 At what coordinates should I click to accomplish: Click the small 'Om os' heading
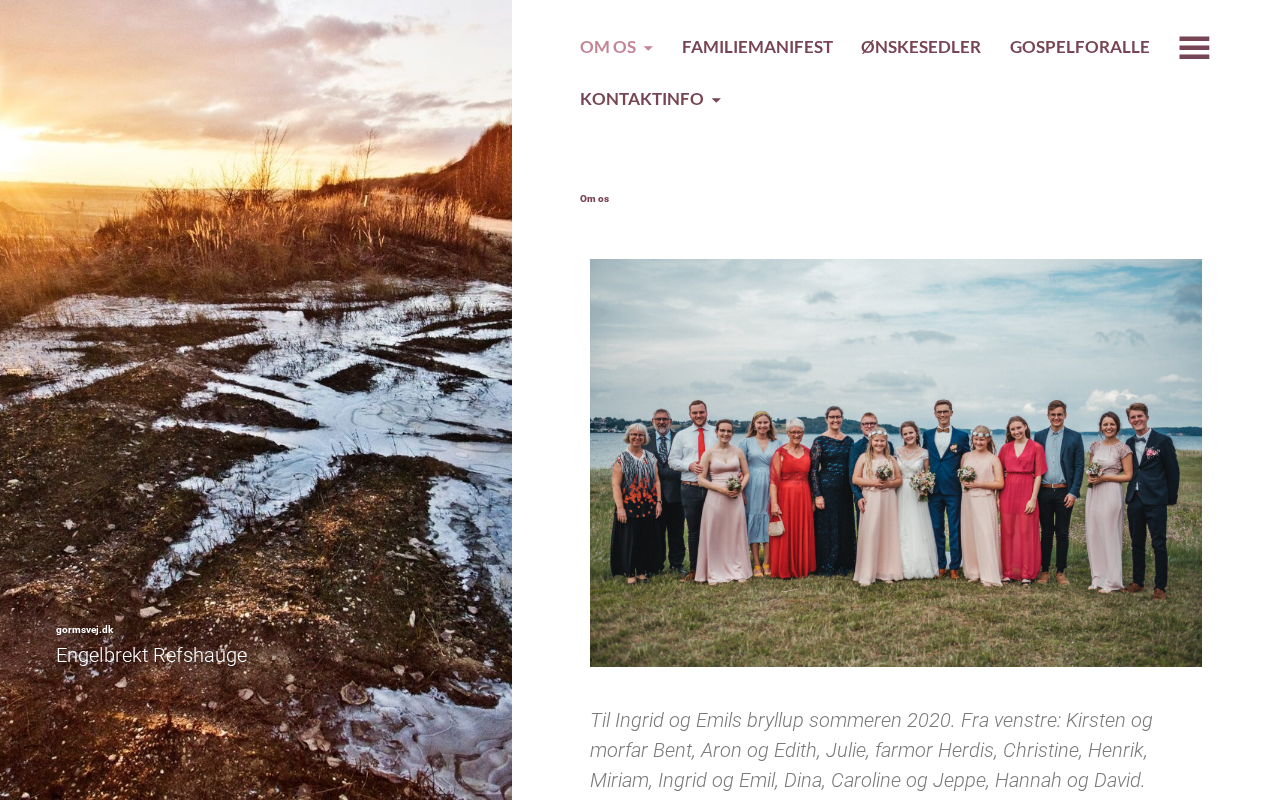tap(594, 199)
